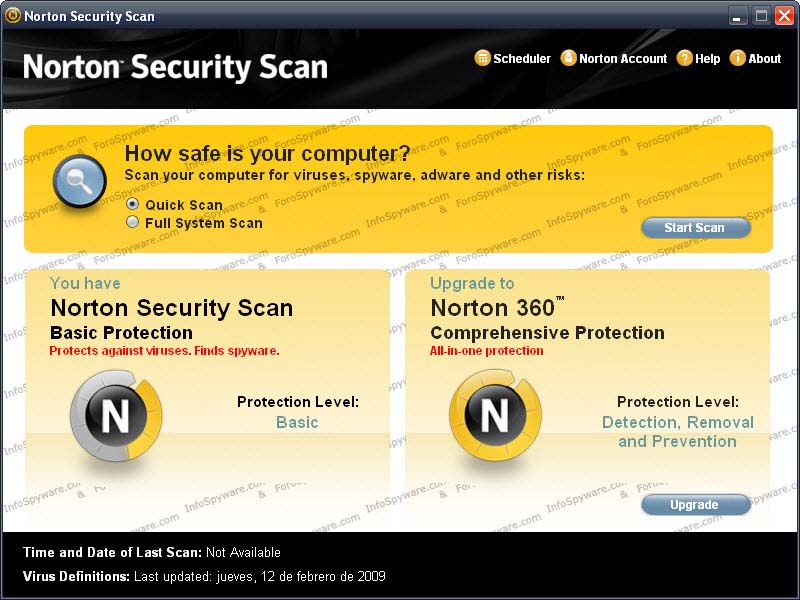Click the Norton title bar app icon
The width and height of the screenshot is (800, 600).
coord(12,15)
